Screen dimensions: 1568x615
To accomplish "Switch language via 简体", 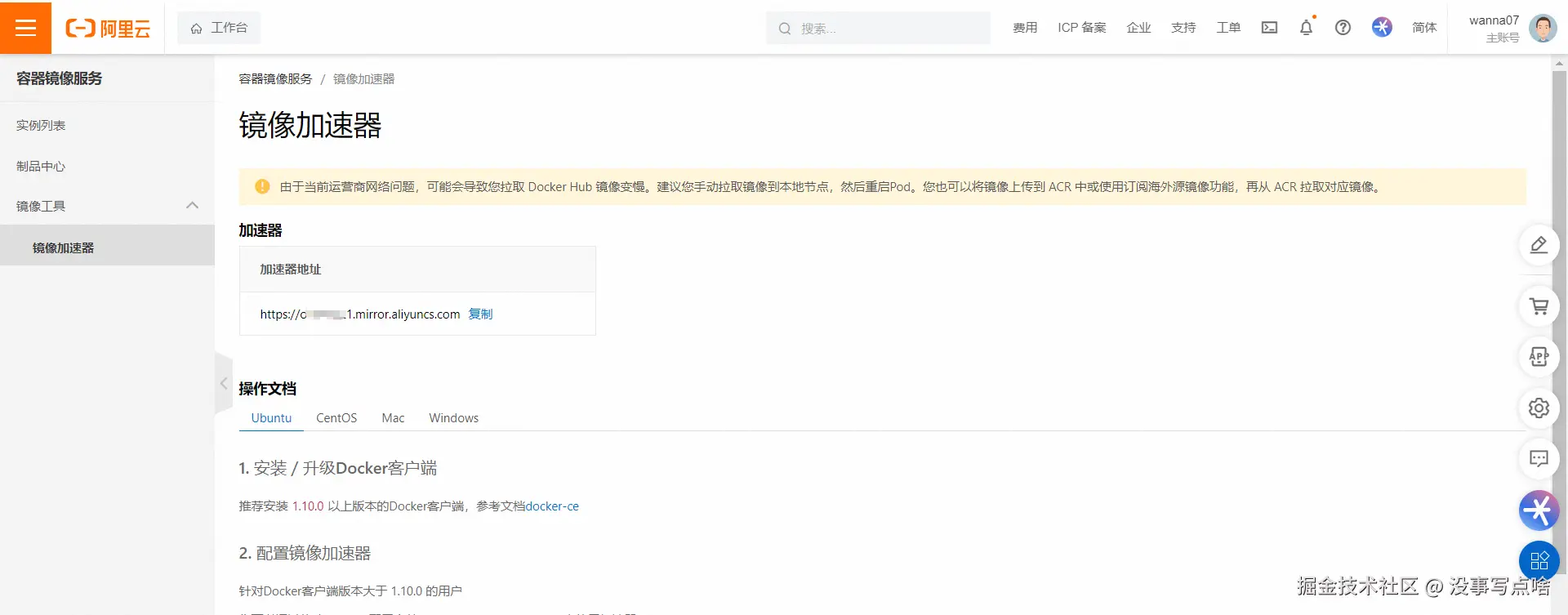I will tap(1424, 28).
